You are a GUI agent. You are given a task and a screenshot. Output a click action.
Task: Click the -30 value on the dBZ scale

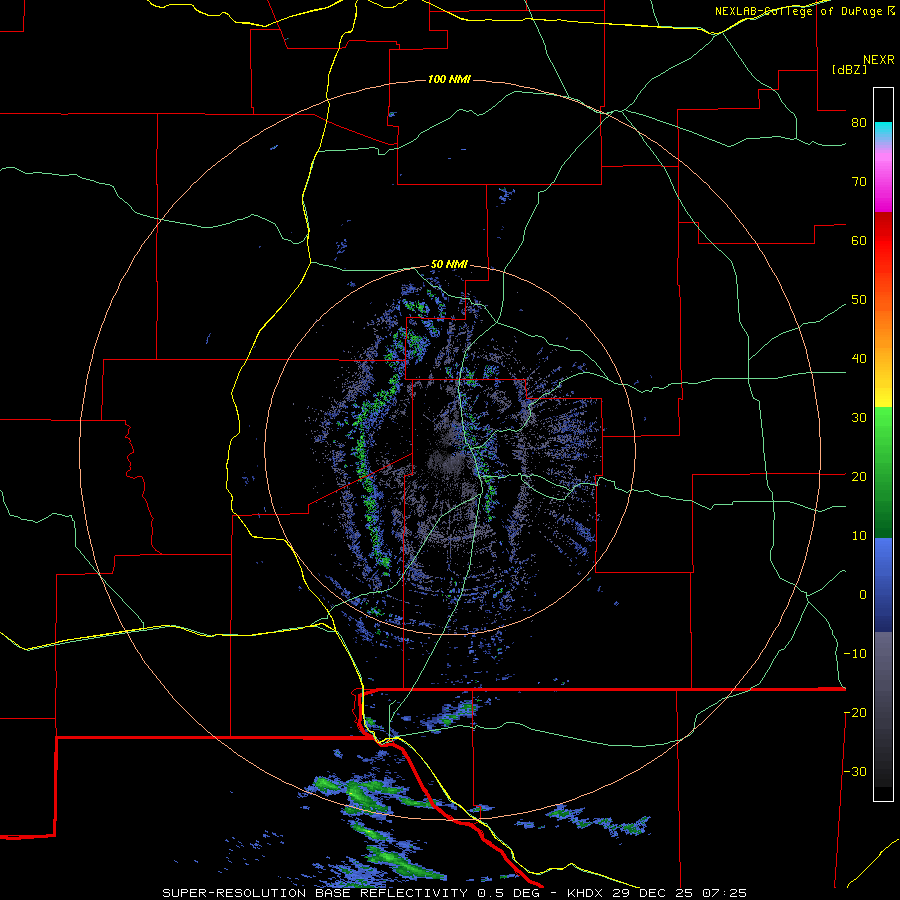(855, 771)
